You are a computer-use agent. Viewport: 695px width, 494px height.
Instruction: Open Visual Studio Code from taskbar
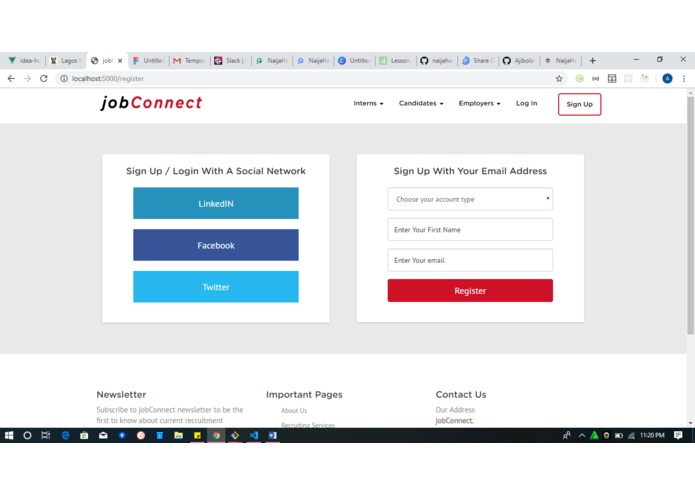(254, 436)
